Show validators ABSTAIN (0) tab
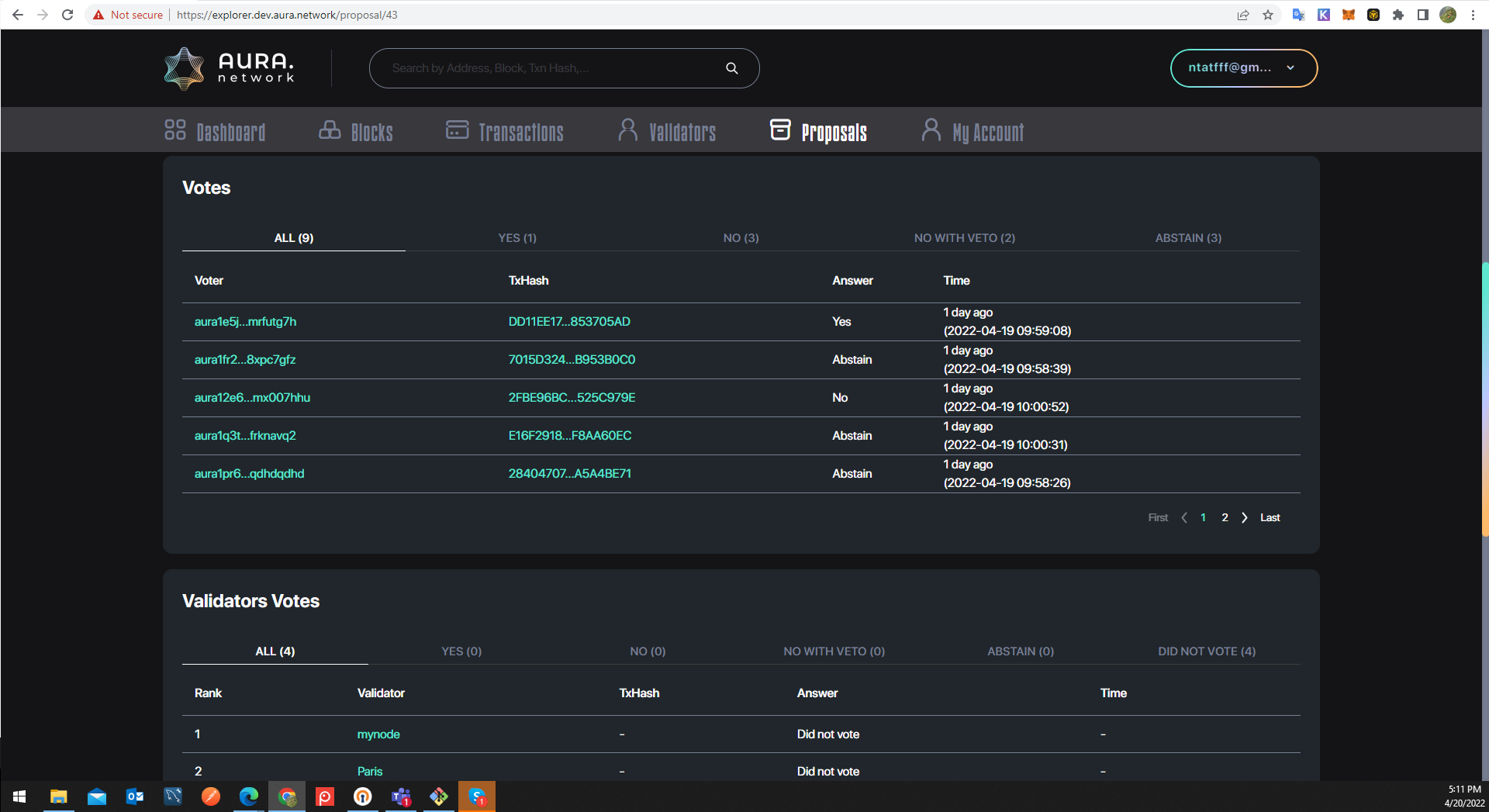Screen dimensions: 1489x812 1021,651
